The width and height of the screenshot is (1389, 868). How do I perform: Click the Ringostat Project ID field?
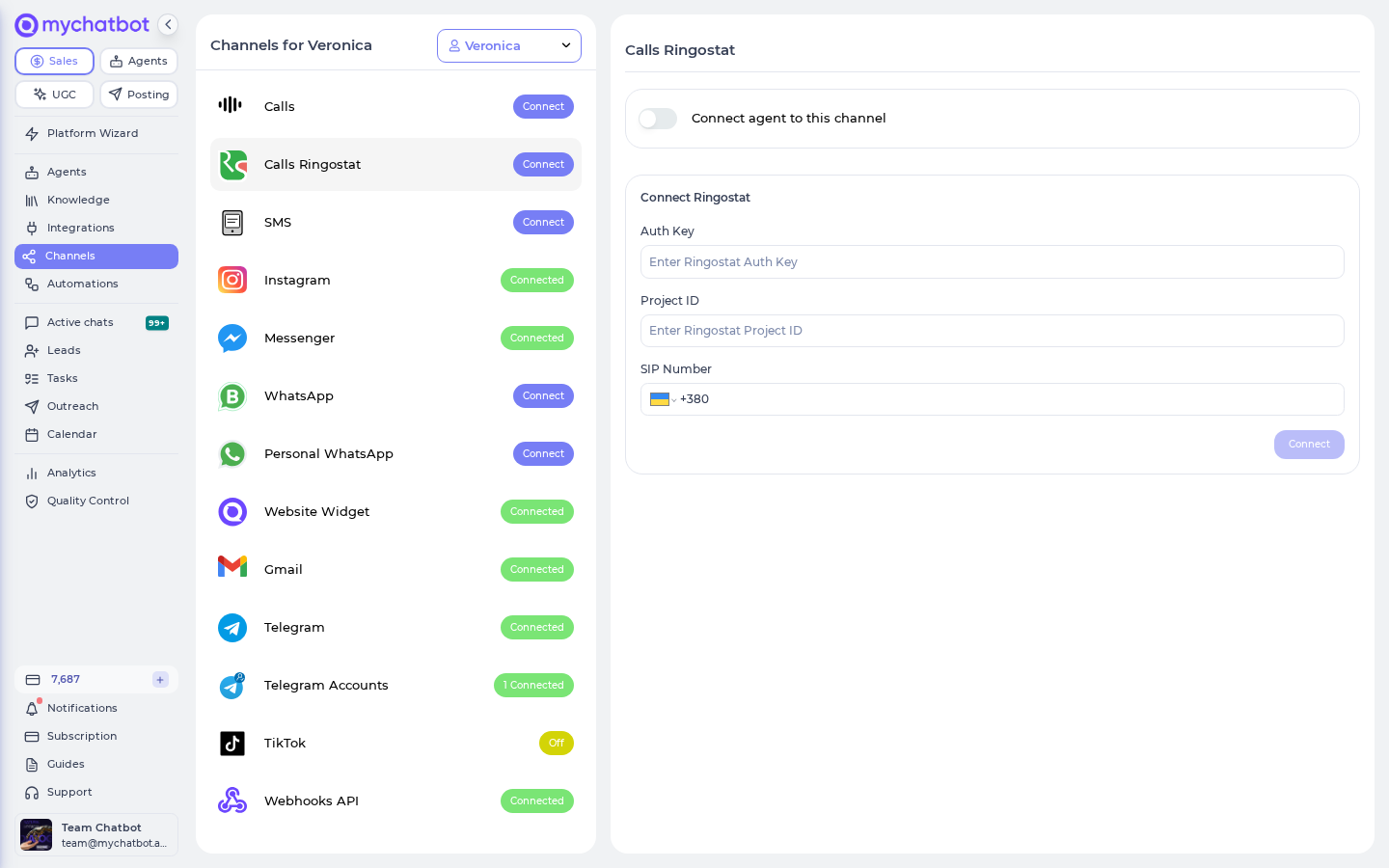tap(993, 331)
